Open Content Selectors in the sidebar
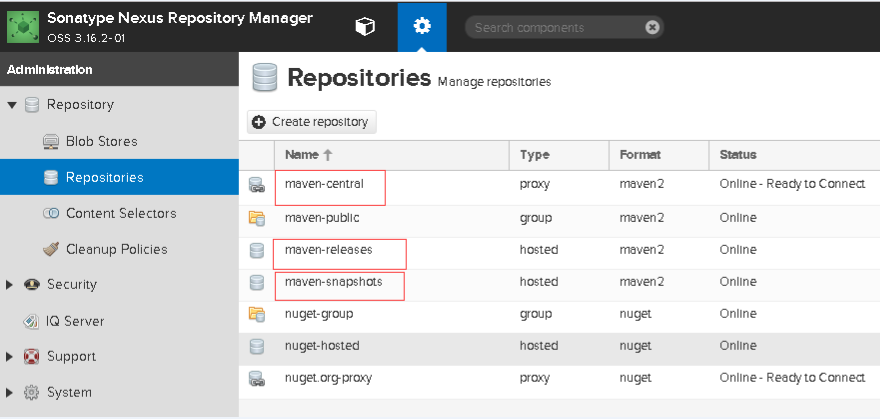880x419 pixels. 120,213
